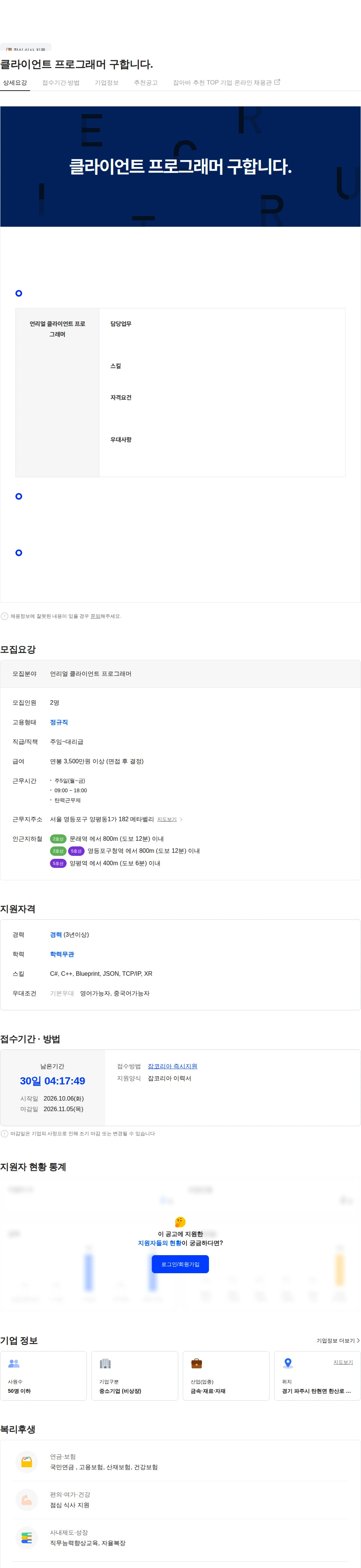361x1568 pixels.
Task: Go to 추천공고 tab
Action: (x=146, y=83)
